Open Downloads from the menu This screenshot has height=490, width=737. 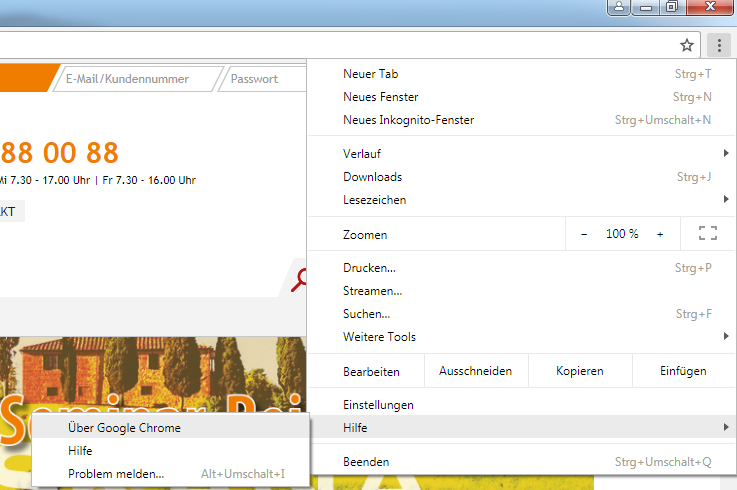coord(372,177)
